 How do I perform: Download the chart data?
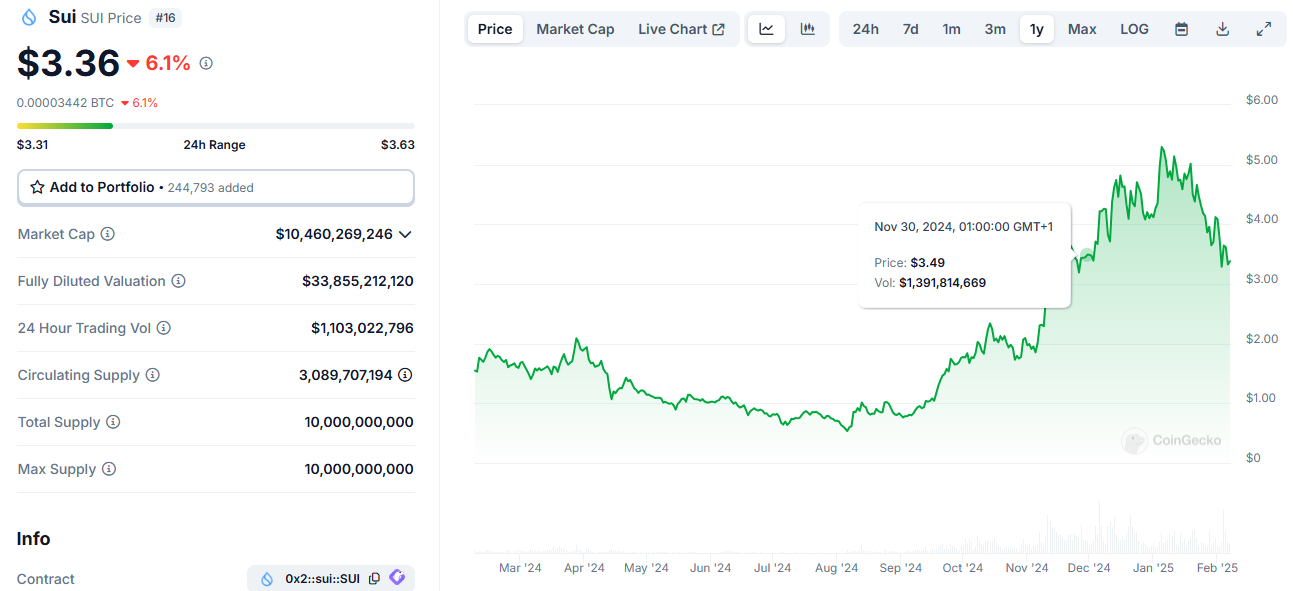[x=1222, y=29]
